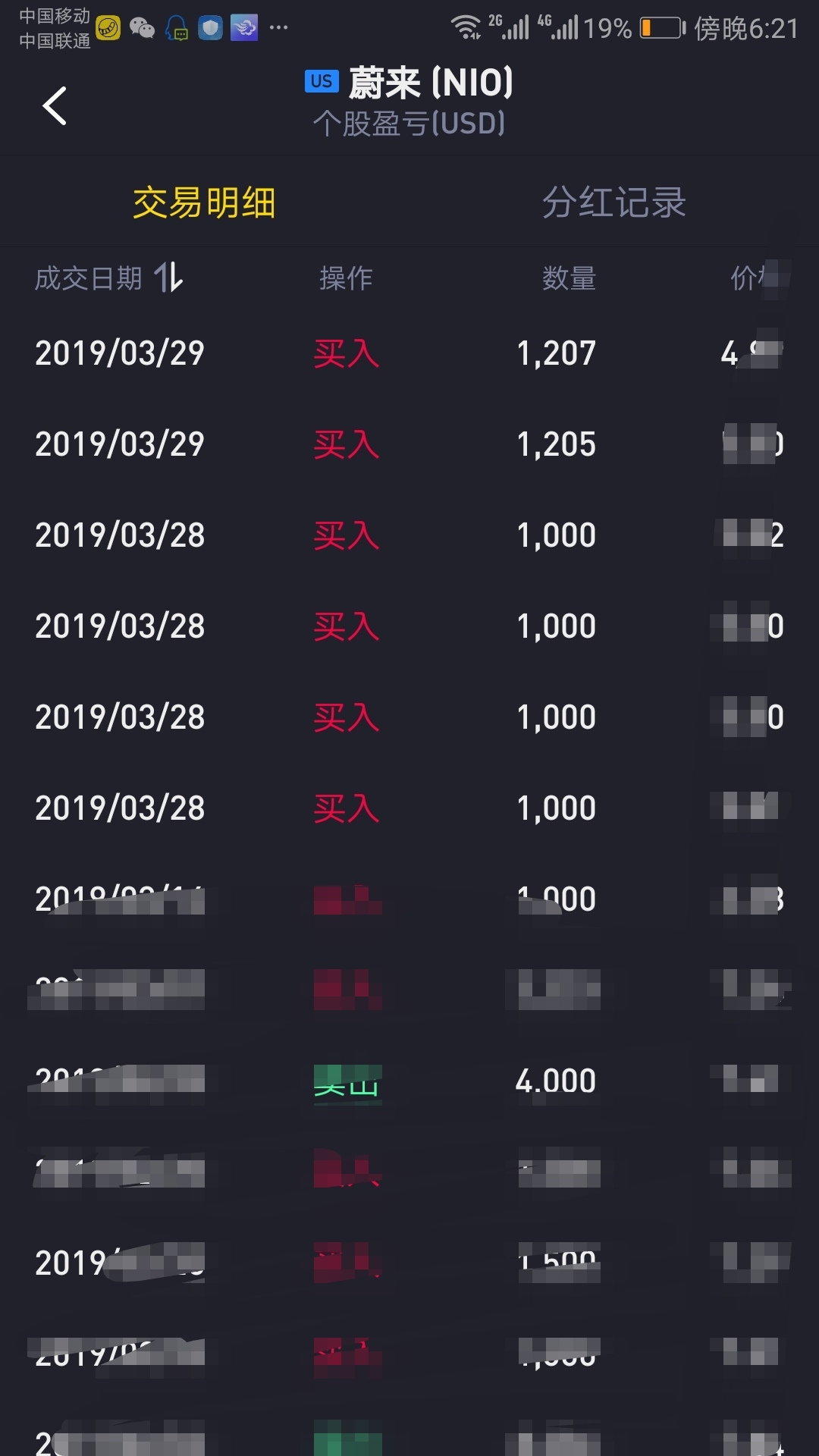This screenshot has width=819, height=1456.
Task: Tap the blue US market badge
Action: [322, 81]
